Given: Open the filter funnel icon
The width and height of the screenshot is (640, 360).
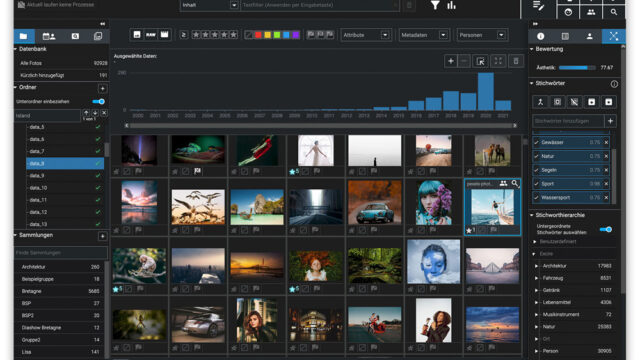Looking at the screenshot, I should click(x=435, y=5).
